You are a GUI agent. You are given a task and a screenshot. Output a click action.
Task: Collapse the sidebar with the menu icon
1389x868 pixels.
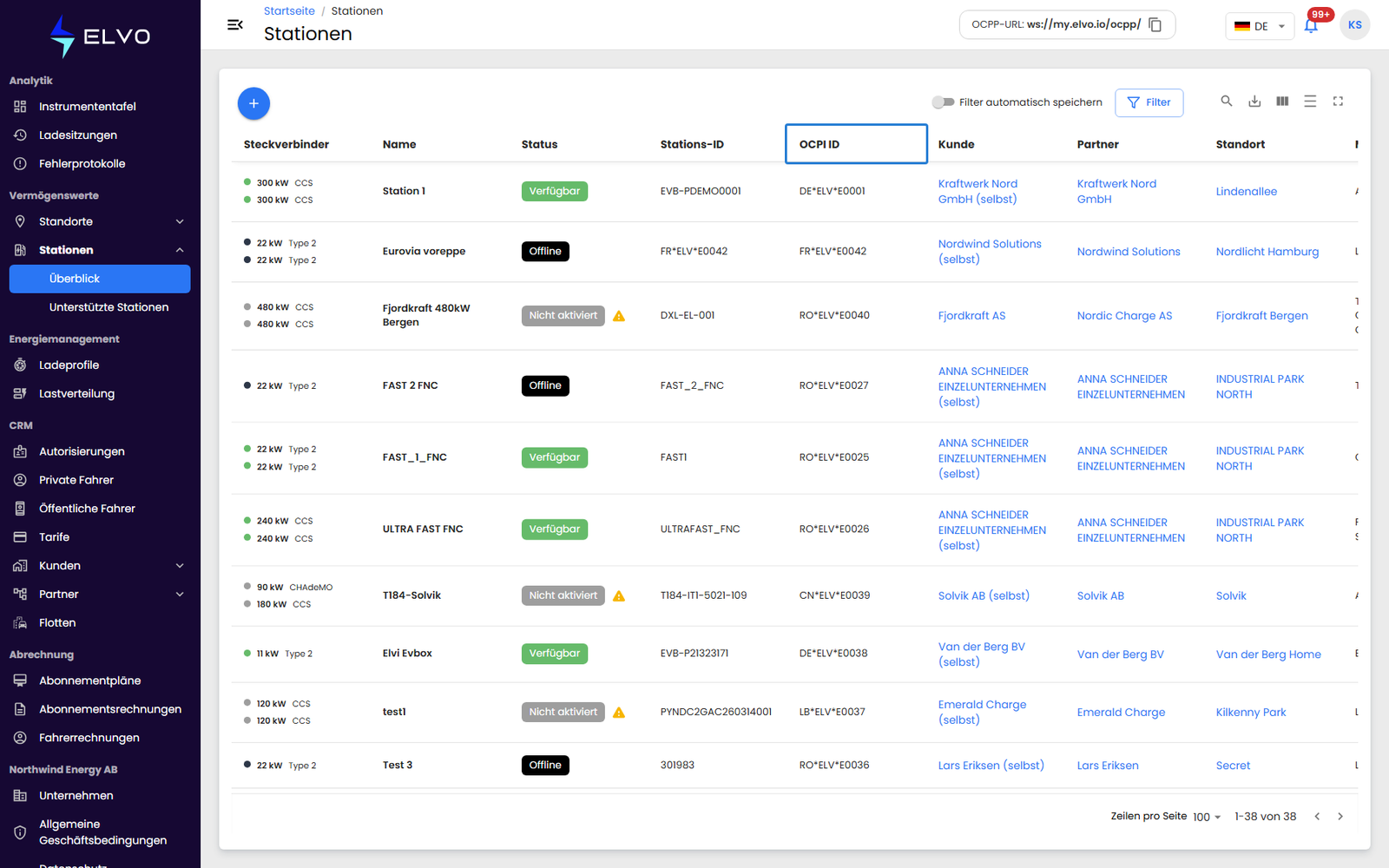(x=234, y=24)
